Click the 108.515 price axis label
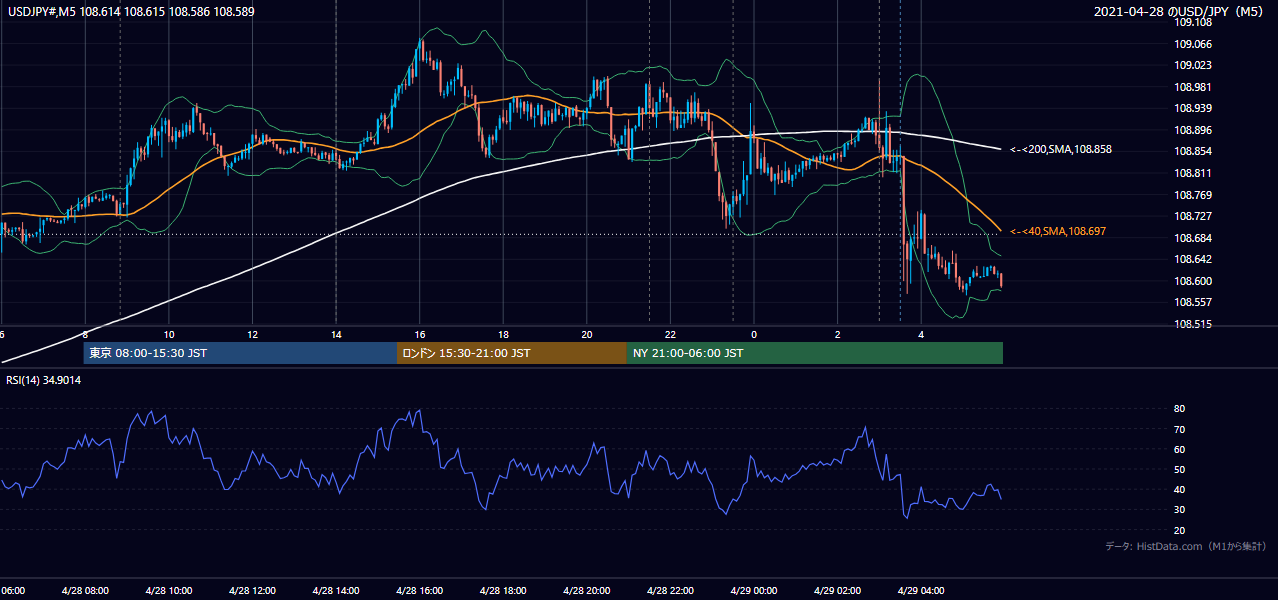This screenshot has height=600, width=1278. [1193, 324]
